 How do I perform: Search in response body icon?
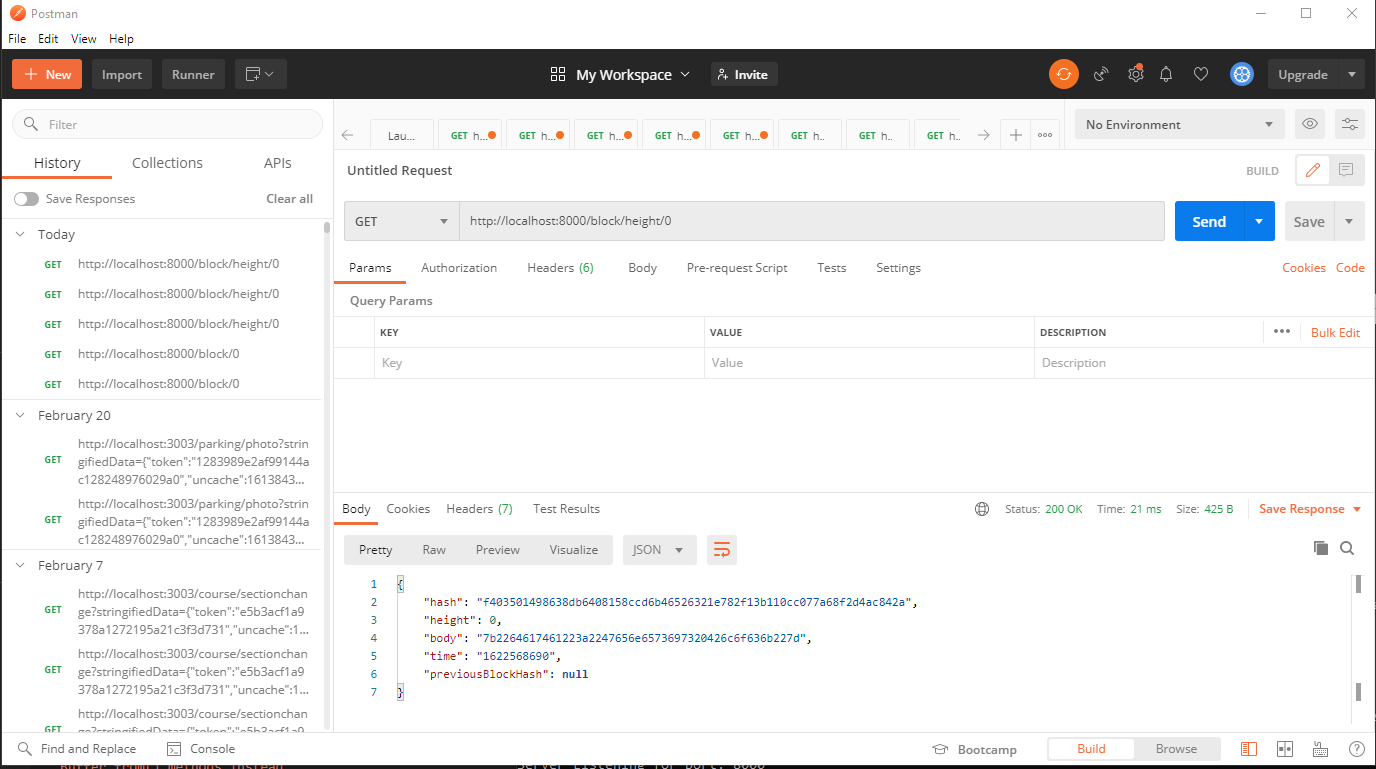[x=1347, y=548]
